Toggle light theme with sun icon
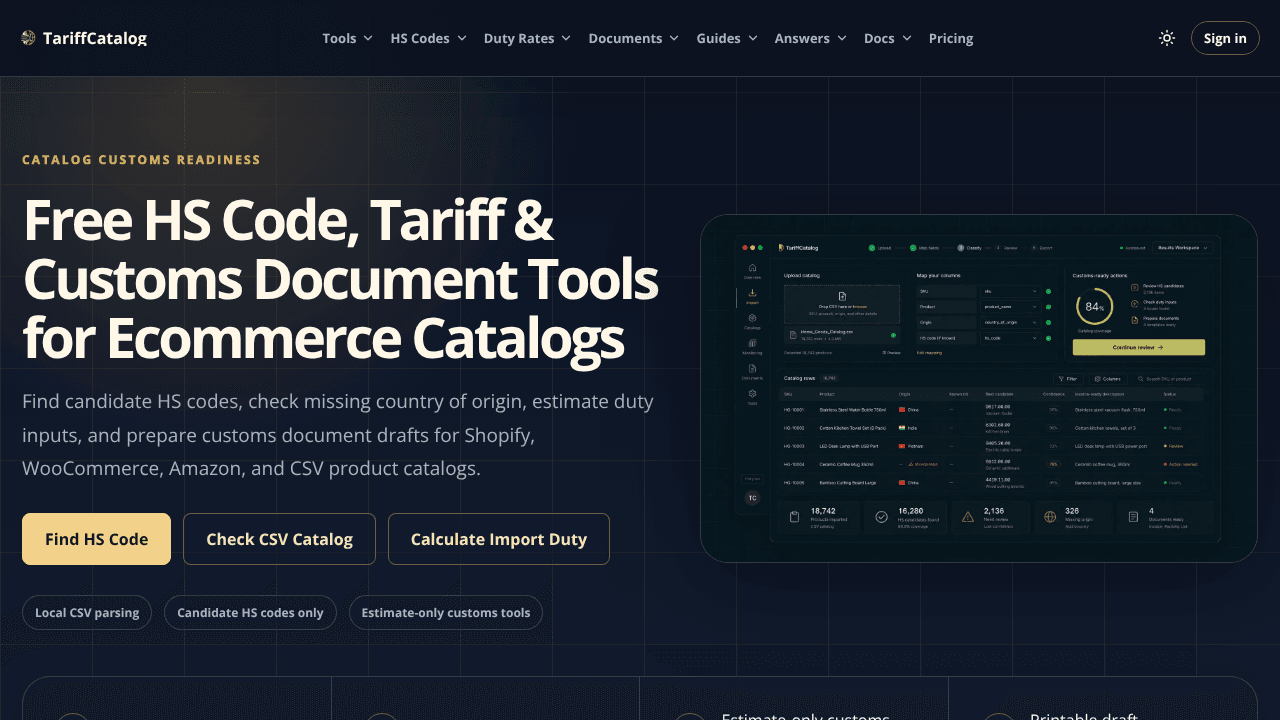Screen dimensions: 1280x720 click(1167, 38)
